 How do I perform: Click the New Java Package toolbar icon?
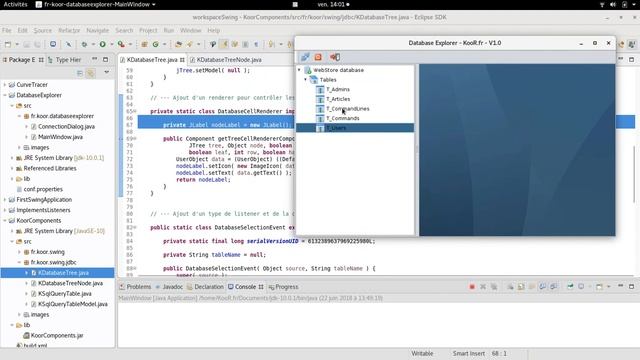point(144,44)
